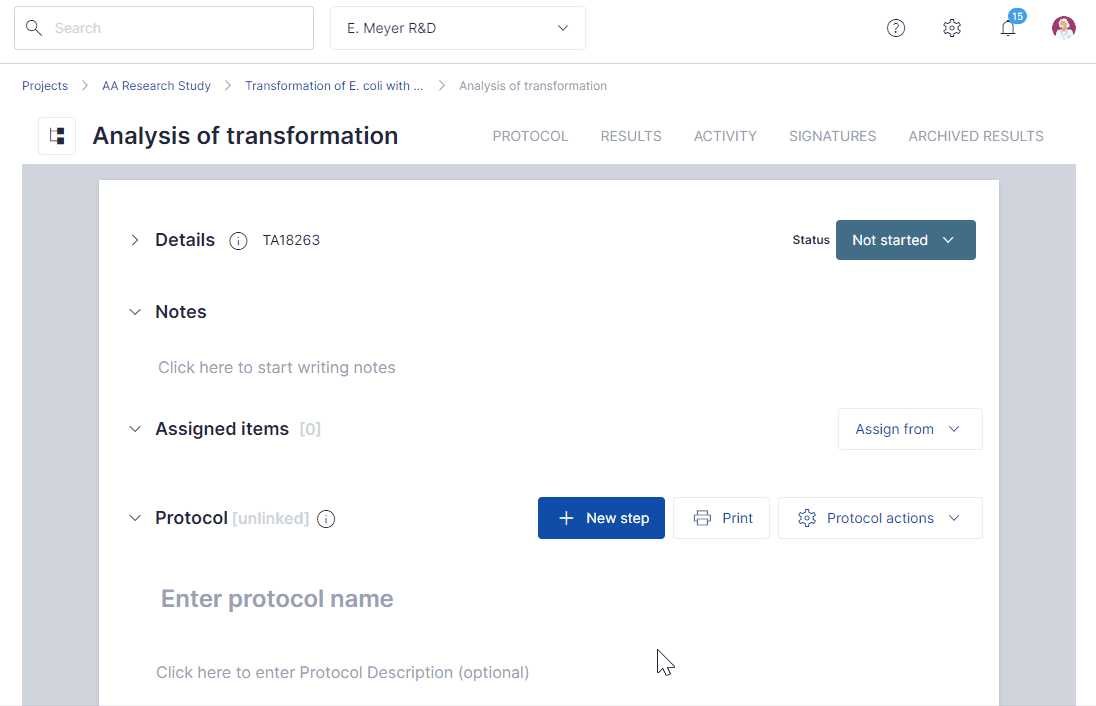
Task: Open settings via the gear icon
Action: [952, 28]
